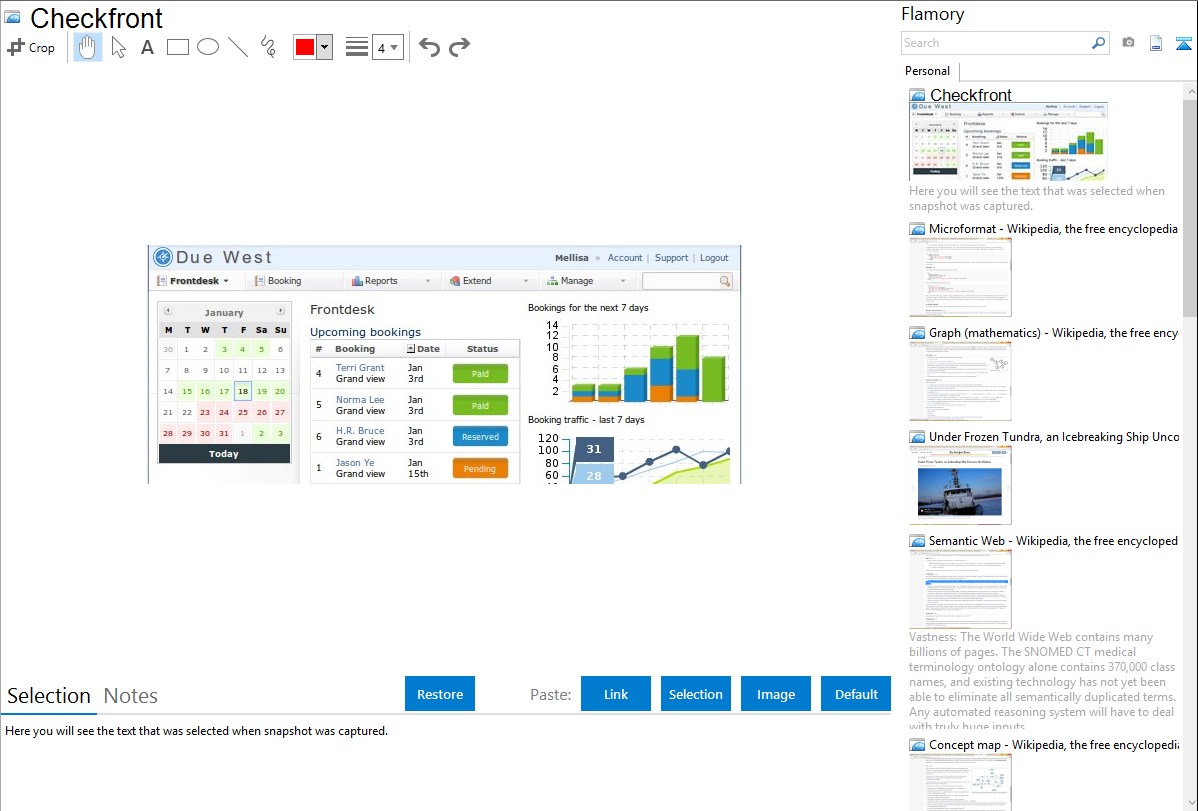Click the Paste Default button
The image size is (1198, 811).
pos(856,693)
